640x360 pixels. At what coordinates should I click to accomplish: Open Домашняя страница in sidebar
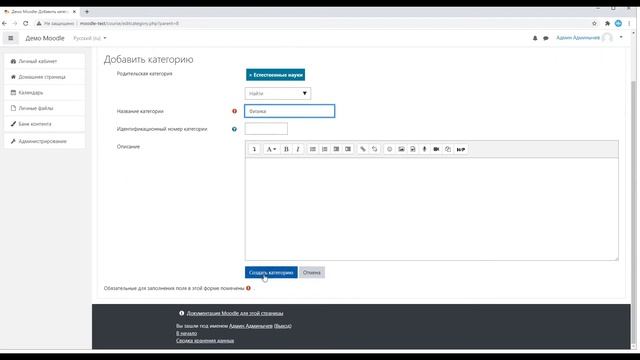point(44,77)
